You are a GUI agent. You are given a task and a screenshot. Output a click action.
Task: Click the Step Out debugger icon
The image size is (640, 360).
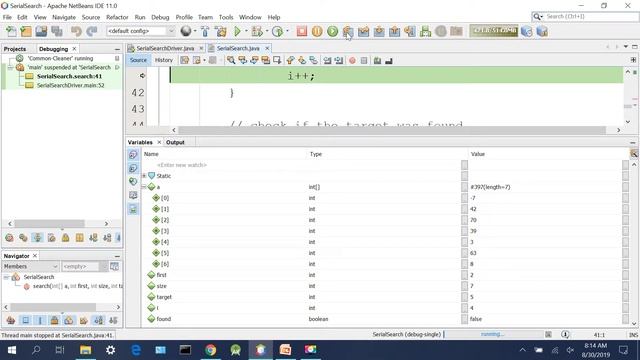[394, 31]
